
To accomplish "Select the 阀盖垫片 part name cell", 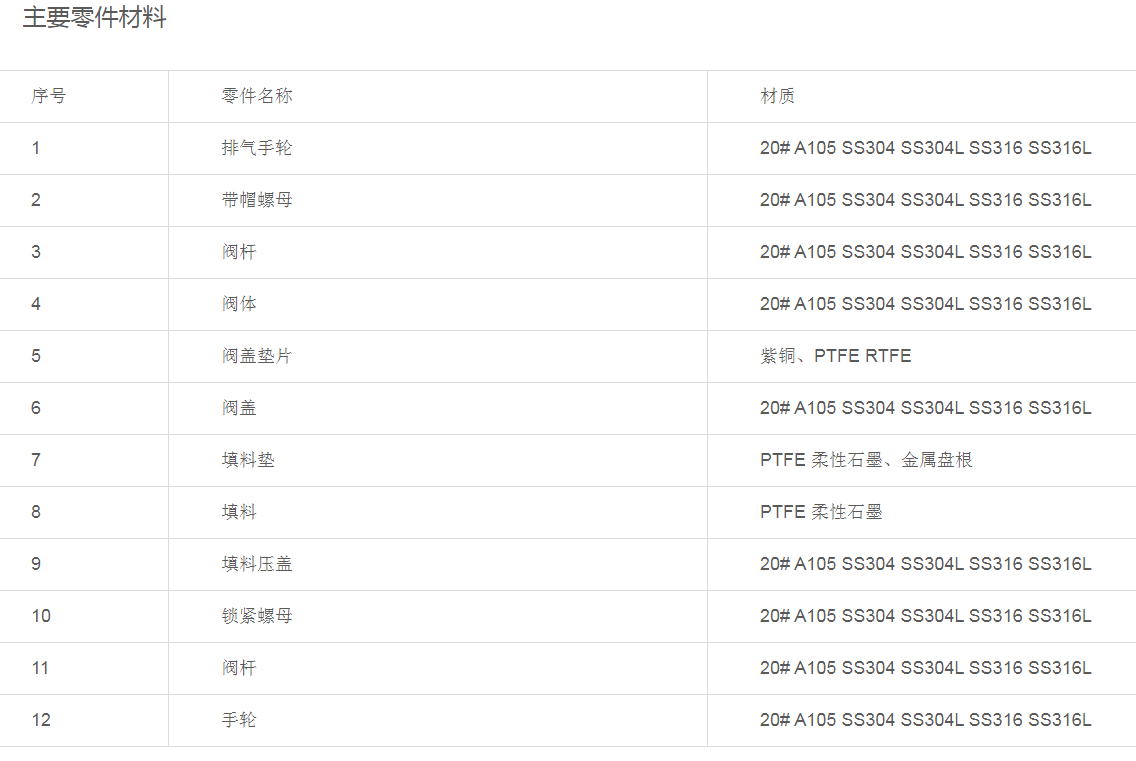I will (257, 356).
